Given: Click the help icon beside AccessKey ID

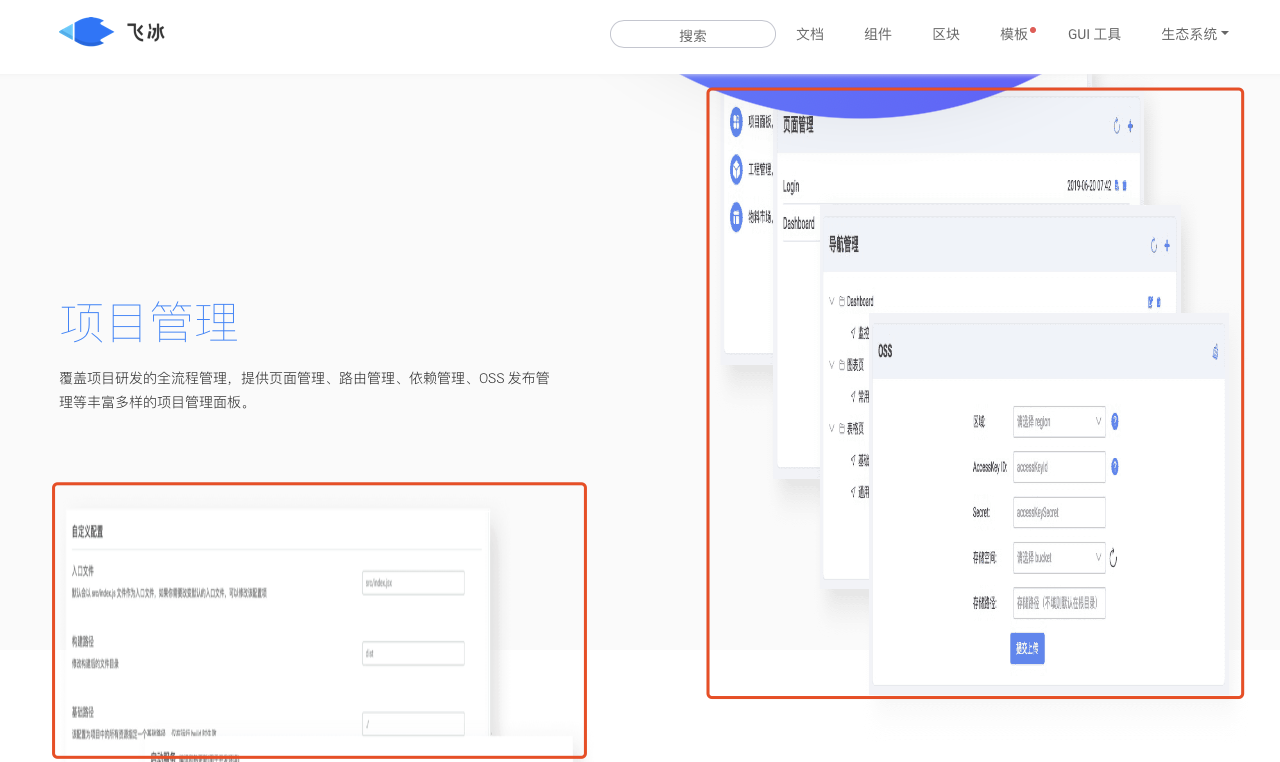Looking at the screenshot, I should [1115, 467].
